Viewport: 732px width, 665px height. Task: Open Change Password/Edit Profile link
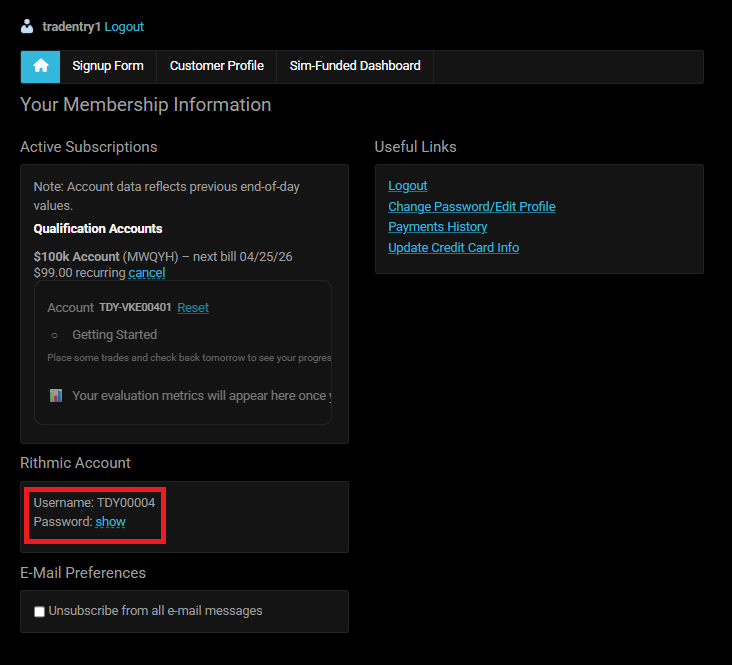472,206
